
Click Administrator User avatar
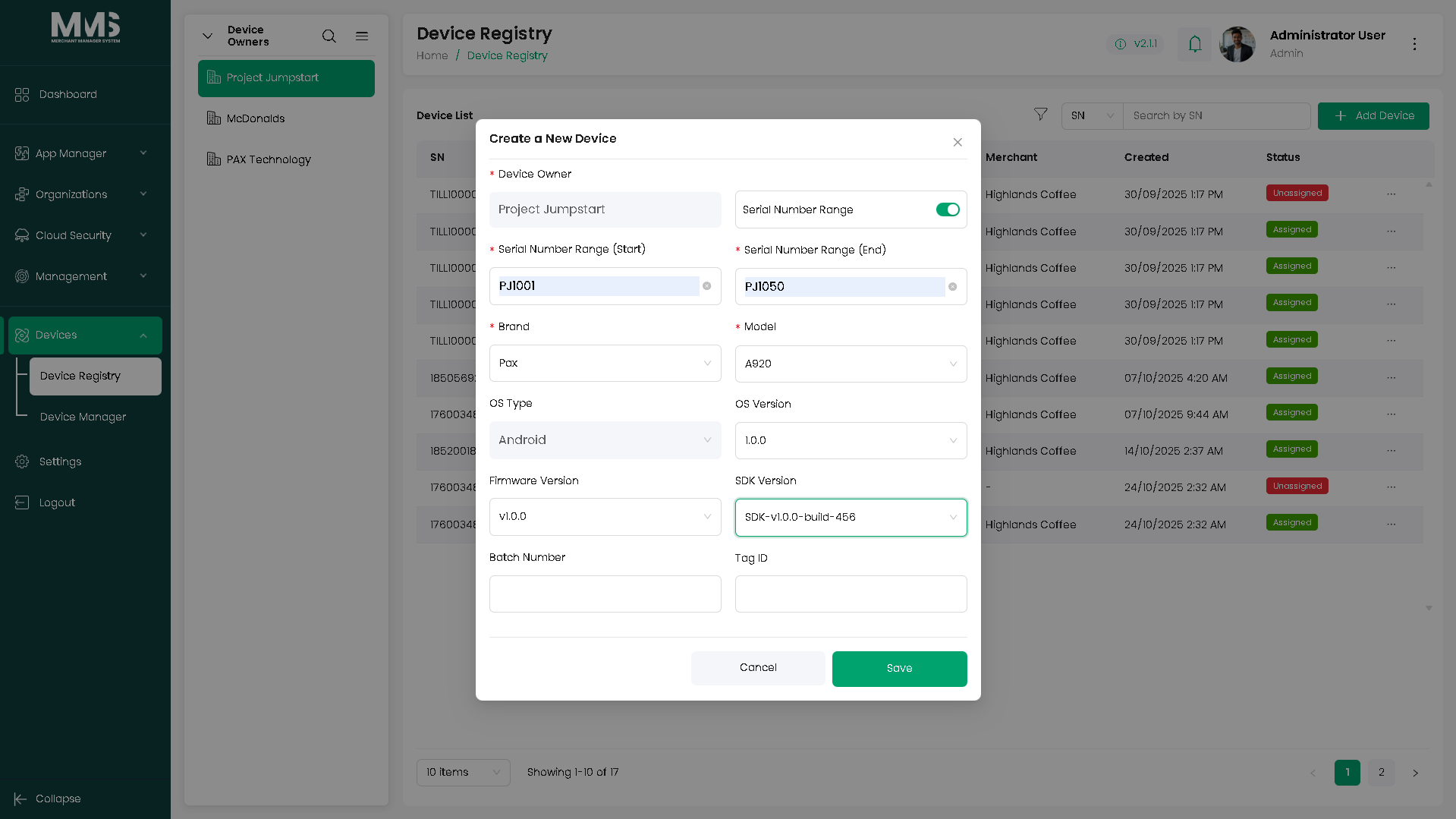(1237, 44)
